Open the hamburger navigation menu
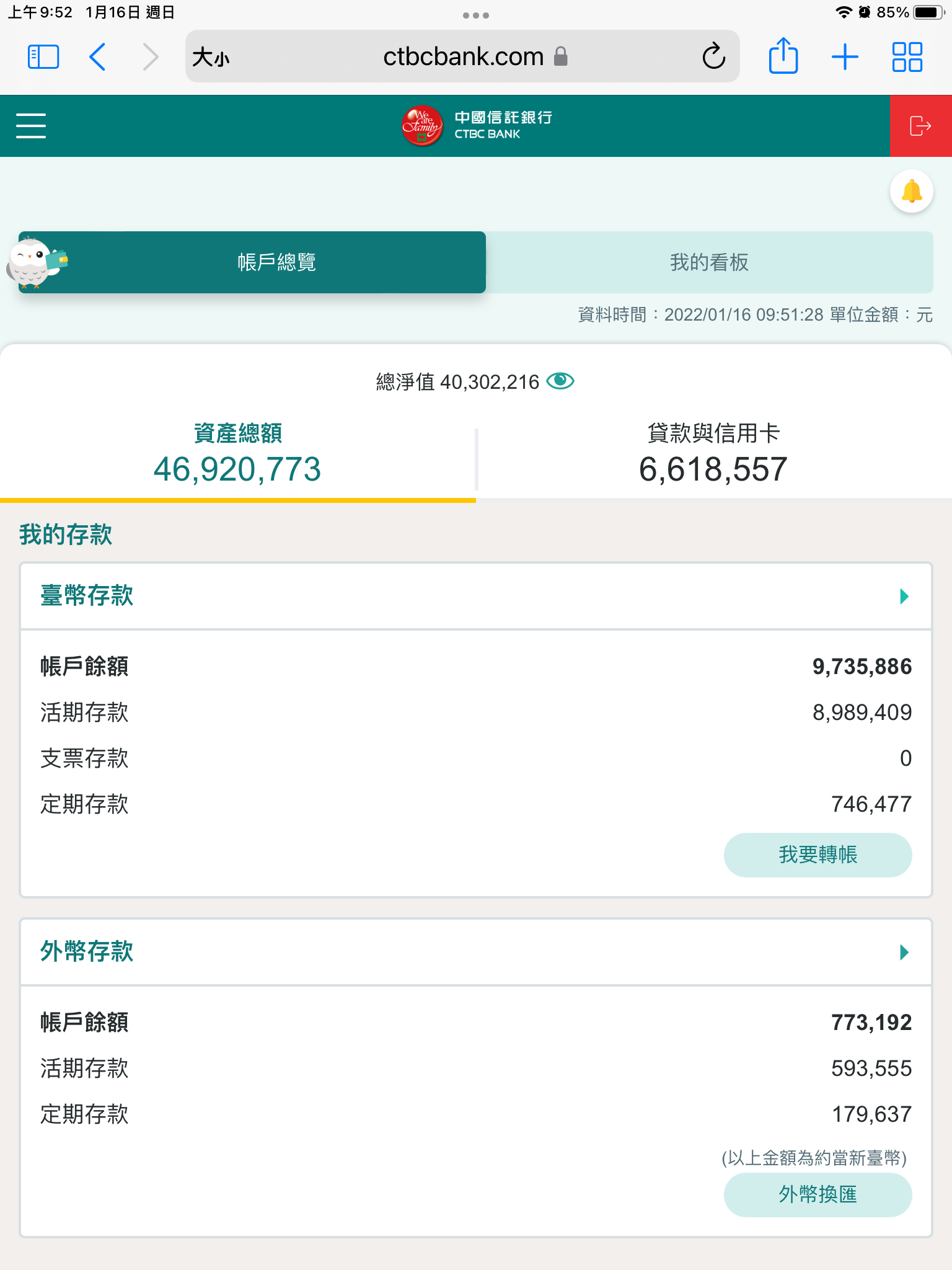This screenshot has width=952, height=1270. [x=31, y=126]
